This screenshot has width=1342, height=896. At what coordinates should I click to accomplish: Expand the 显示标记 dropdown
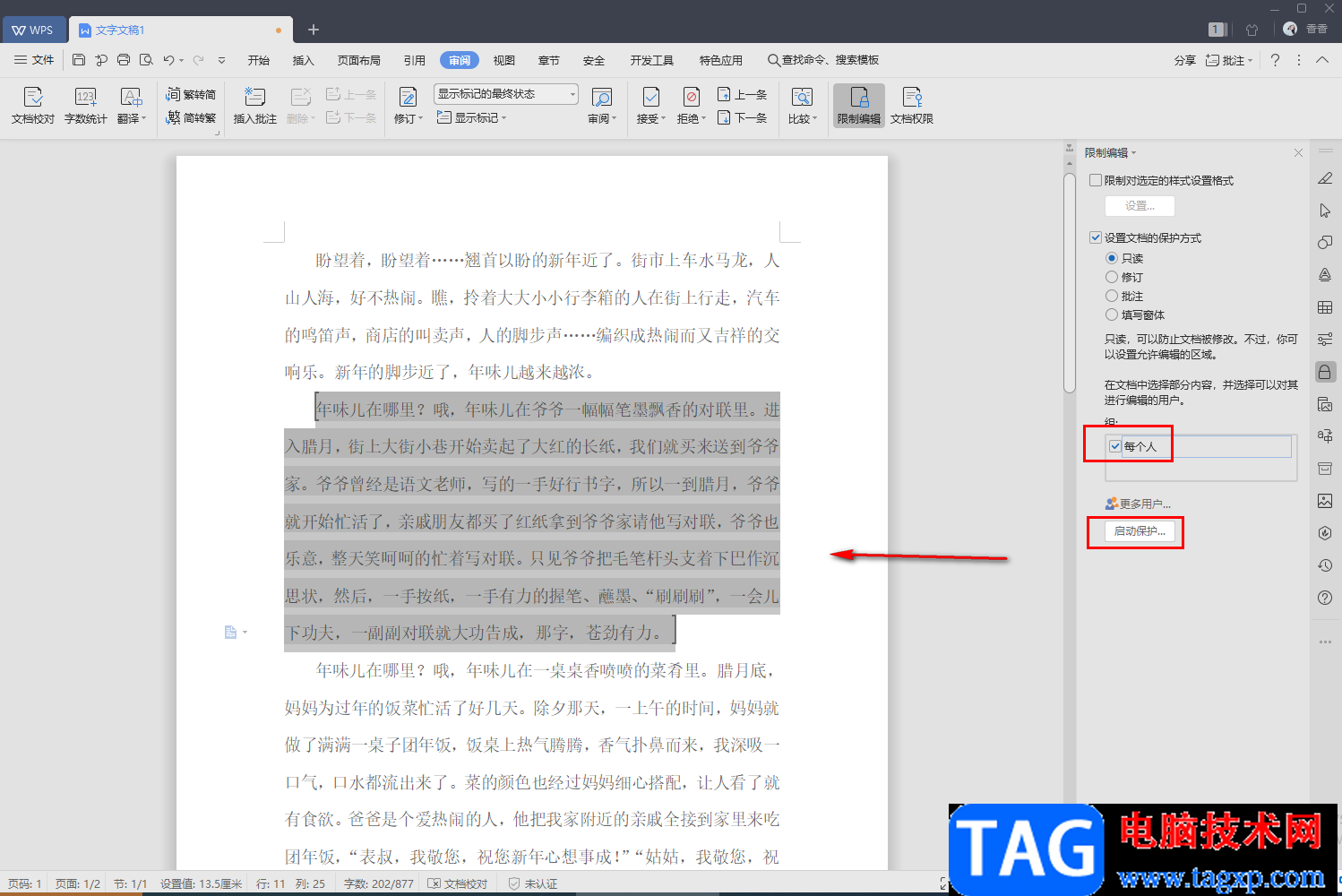coord(471,117)
